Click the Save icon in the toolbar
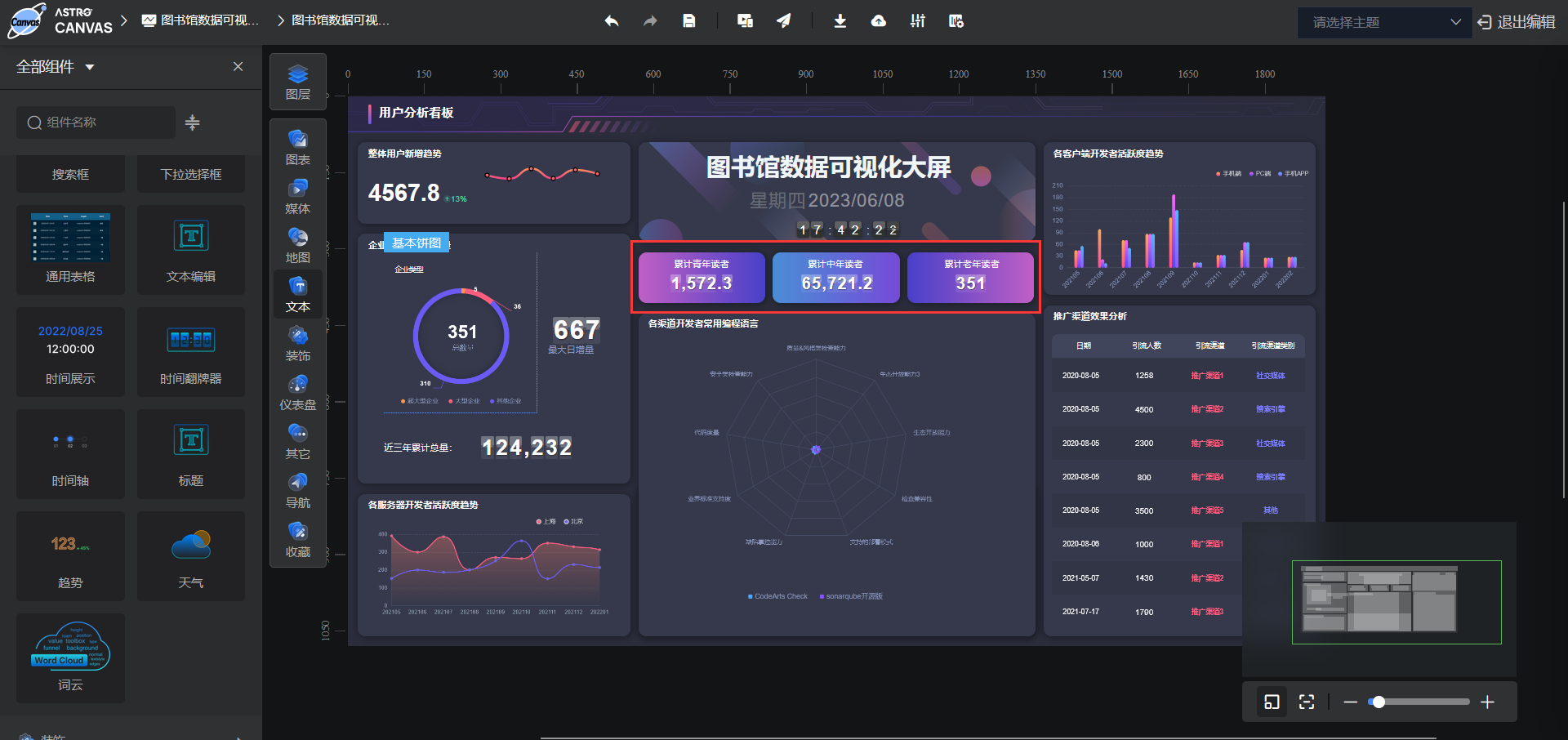 [689, 20]
